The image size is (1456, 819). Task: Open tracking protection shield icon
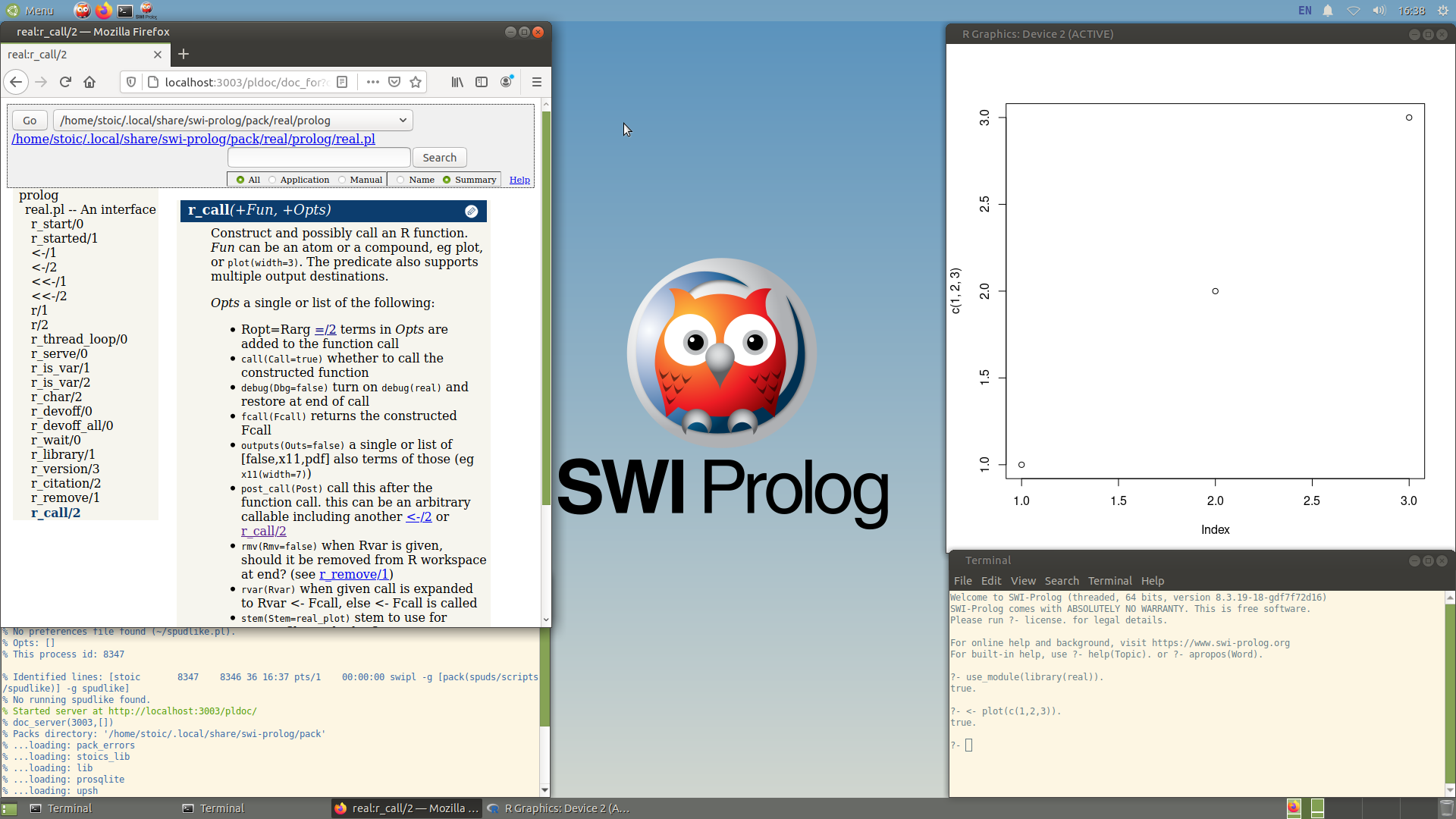pos(131,82)
